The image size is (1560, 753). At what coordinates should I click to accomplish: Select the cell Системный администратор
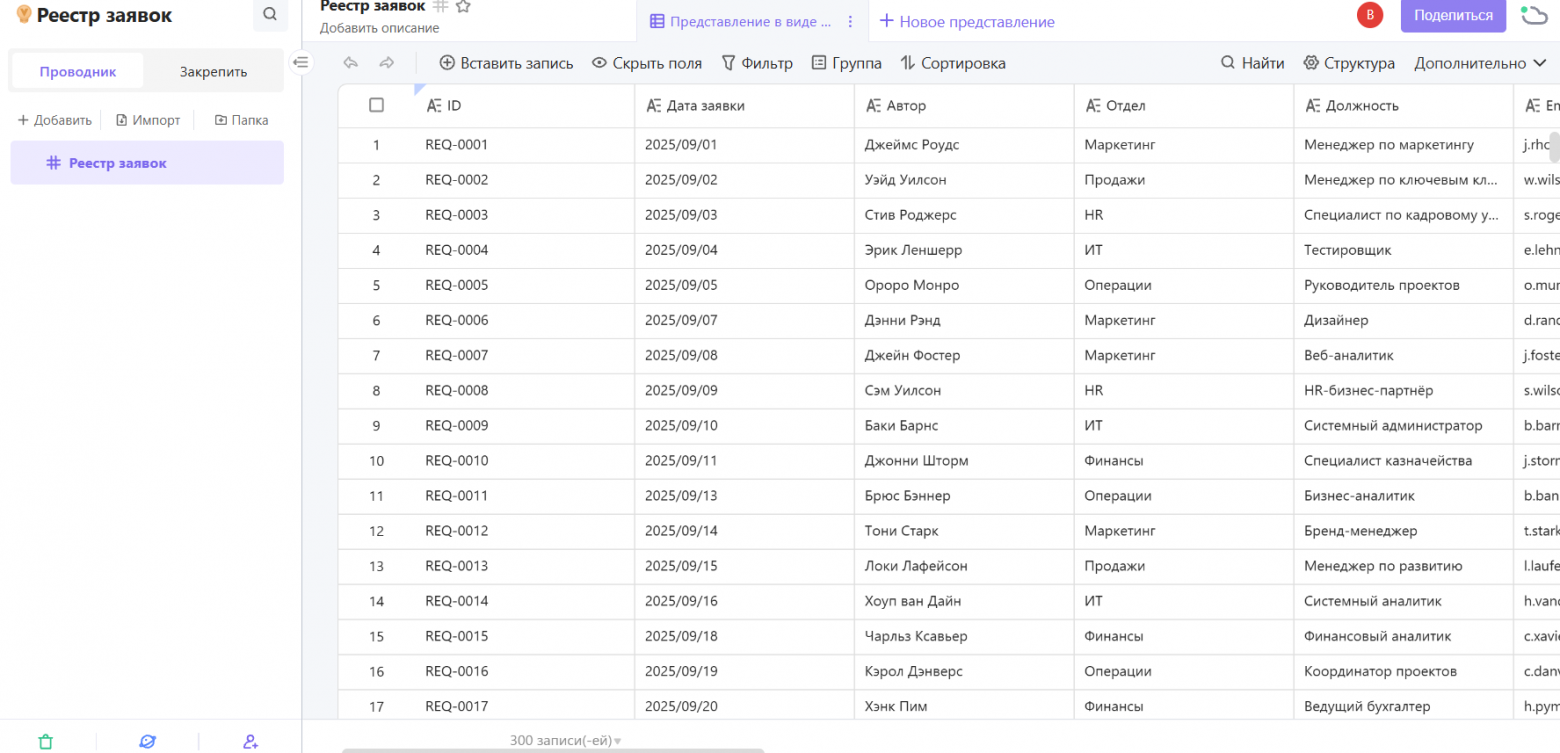coord(1403,425)
